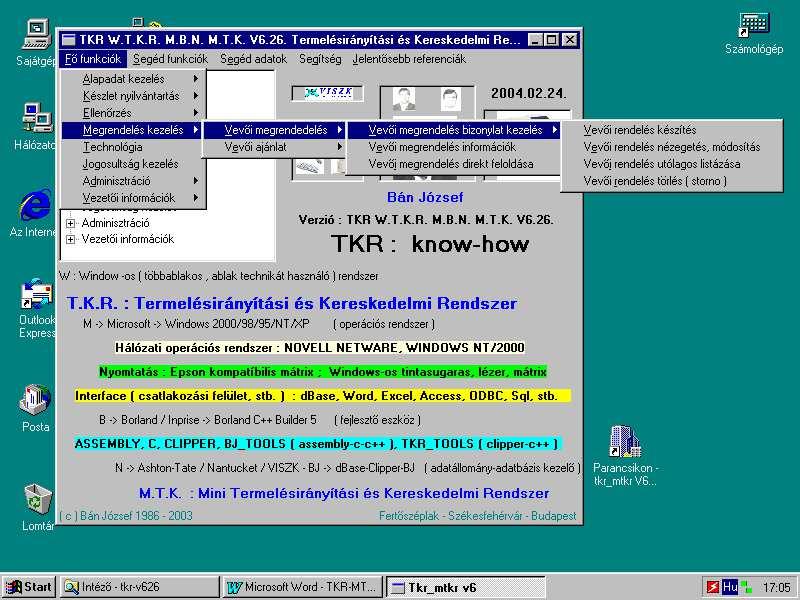The image size is (800, 600).
Task: Open the Jelentősebb referenciák menu
Action: [x=409, y=59]
